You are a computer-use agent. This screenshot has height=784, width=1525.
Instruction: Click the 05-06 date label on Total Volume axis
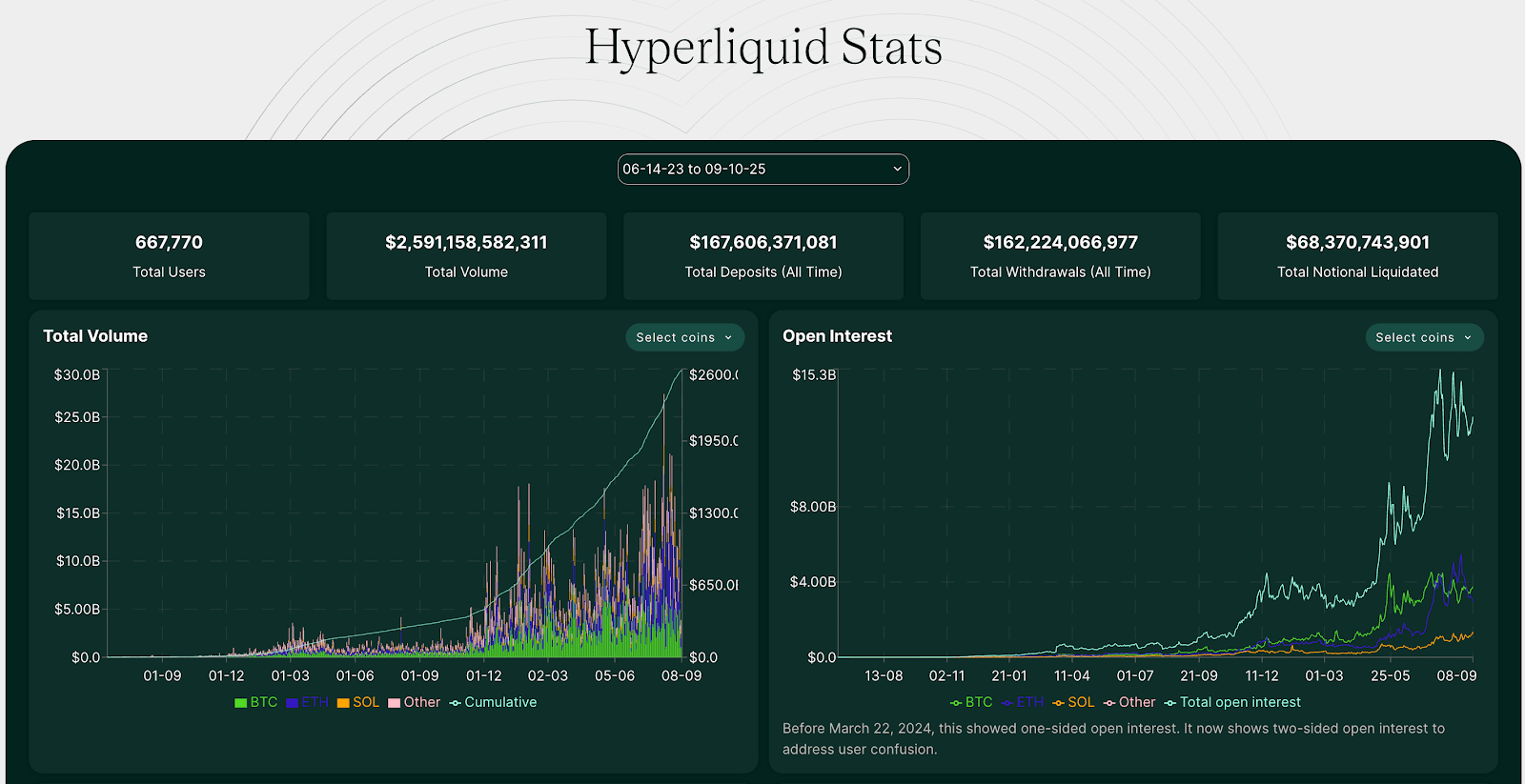(x=615, y=675)
